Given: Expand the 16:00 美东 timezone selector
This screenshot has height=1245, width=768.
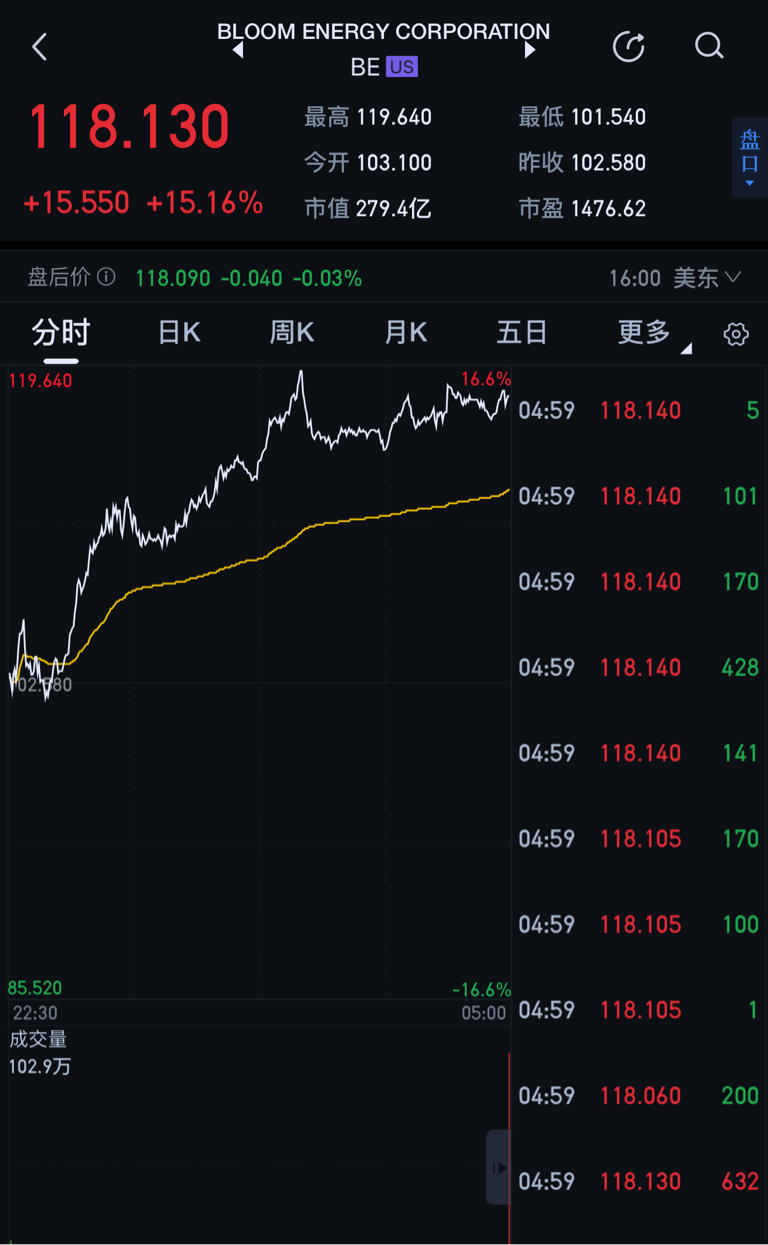Looking at the screenshot, I should click(x=676, y=277).
